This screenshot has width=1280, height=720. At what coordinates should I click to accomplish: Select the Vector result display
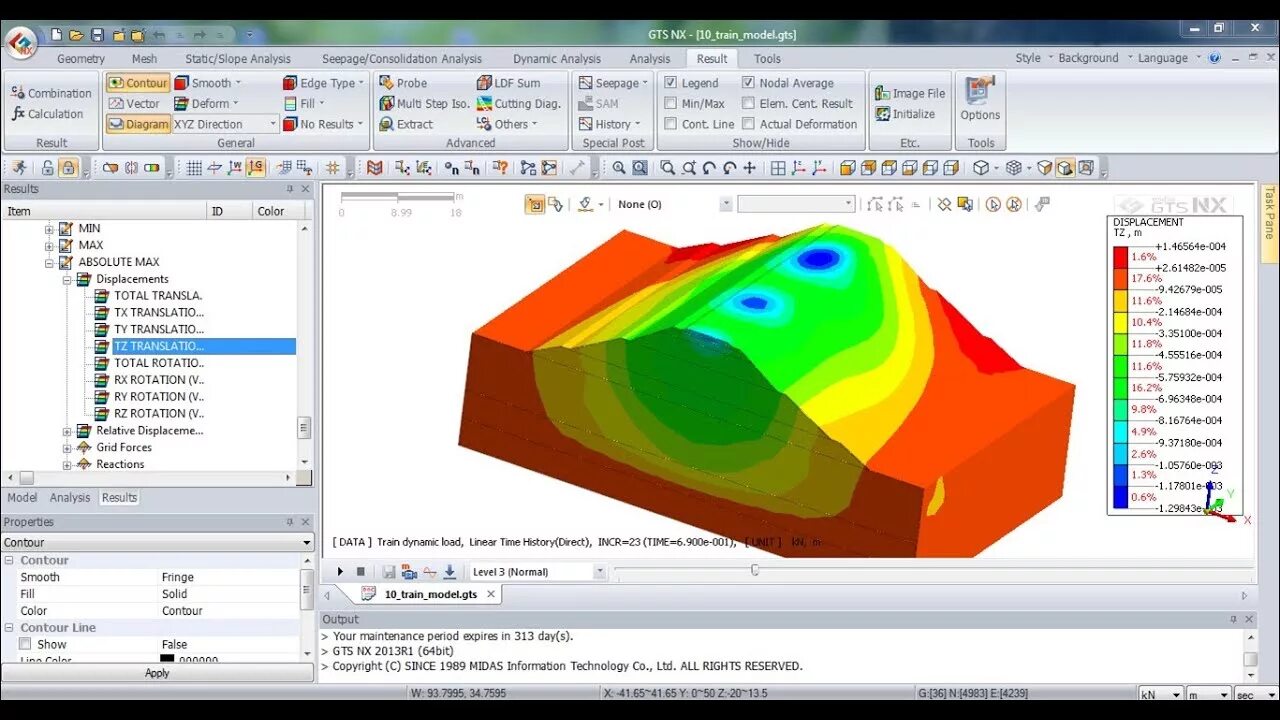click(x=134, y=104)
